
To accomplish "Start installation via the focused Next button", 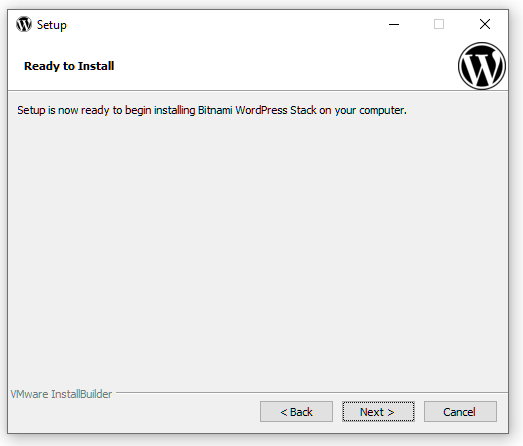I will pos(378,412).
